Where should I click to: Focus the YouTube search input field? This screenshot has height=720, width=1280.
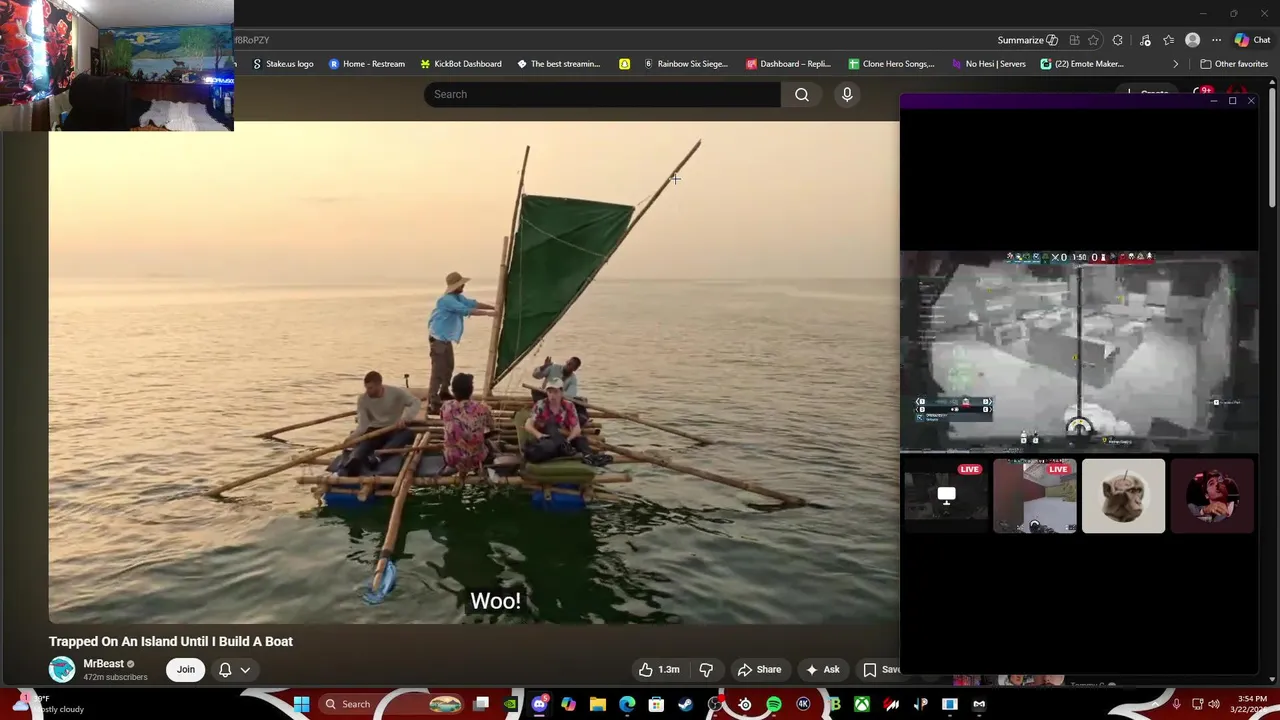pos(602,94)
